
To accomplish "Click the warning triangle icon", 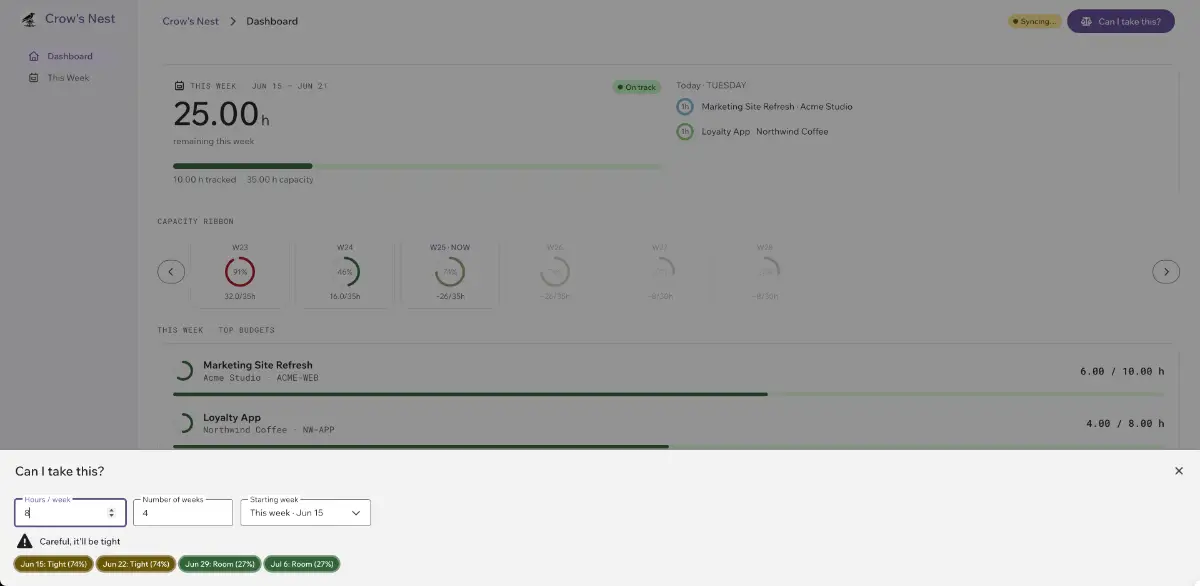I will point(25,541).
